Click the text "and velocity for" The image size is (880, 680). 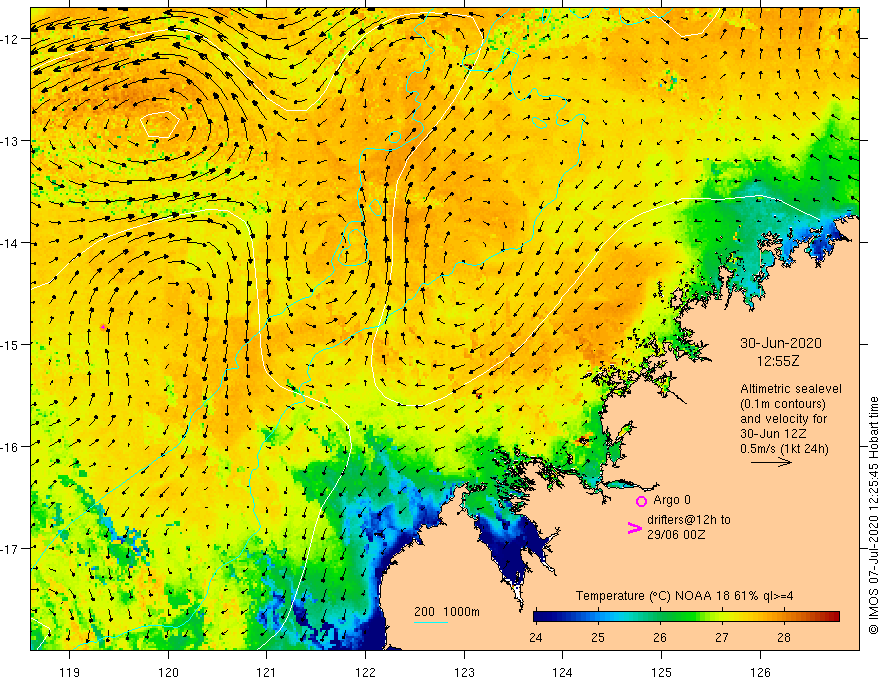coord(783,419)
